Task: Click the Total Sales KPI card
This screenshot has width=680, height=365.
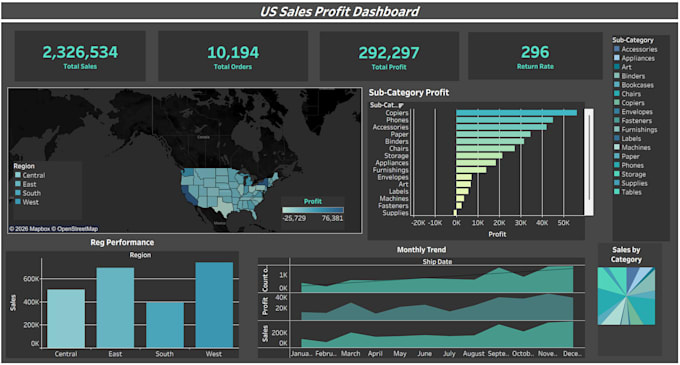Action: pos(80,56)
